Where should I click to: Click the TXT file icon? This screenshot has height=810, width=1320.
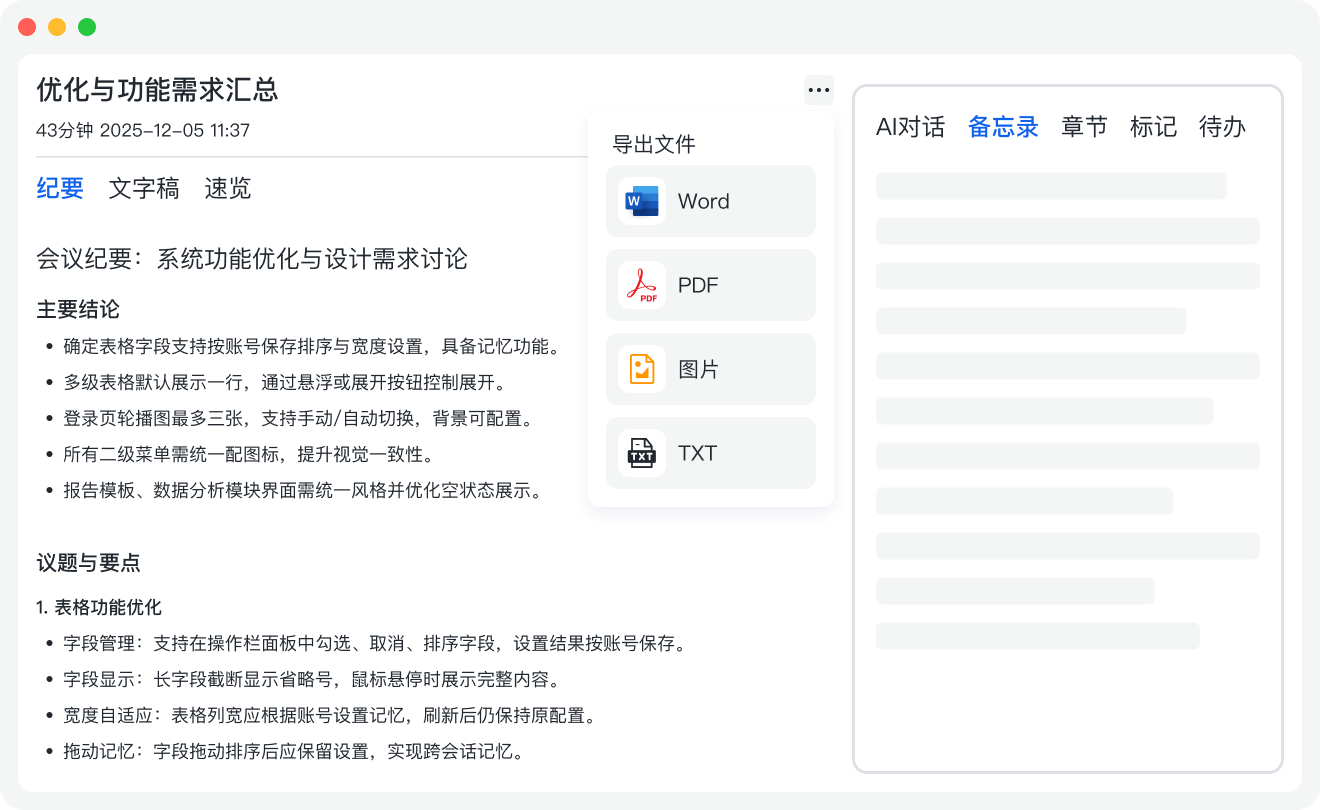[x=642, y=453]
